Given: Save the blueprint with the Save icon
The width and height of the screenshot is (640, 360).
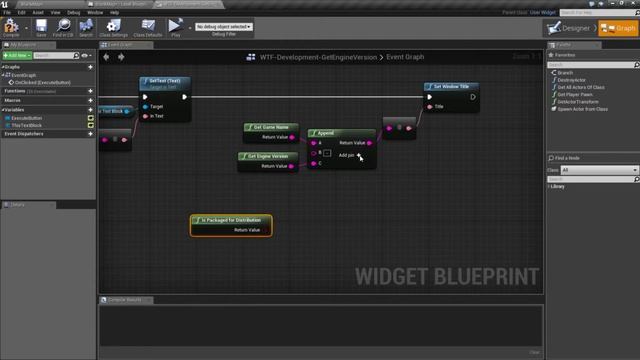Looking at the screenshot, I should (41, 26).
